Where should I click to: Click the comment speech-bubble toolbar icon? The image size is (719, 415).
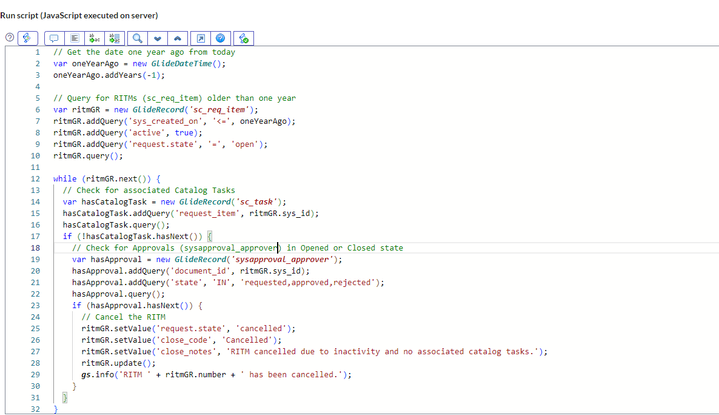(54, 38)
